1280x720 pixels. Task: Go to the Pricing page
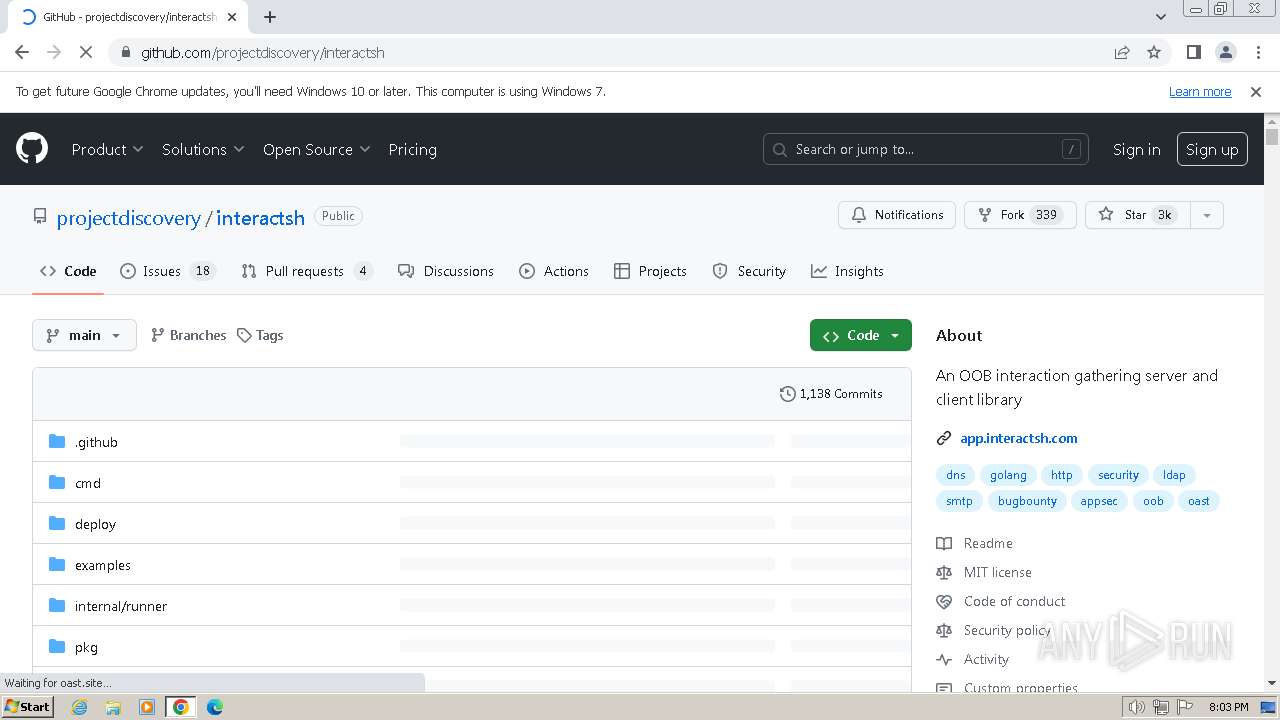[412, 149]
